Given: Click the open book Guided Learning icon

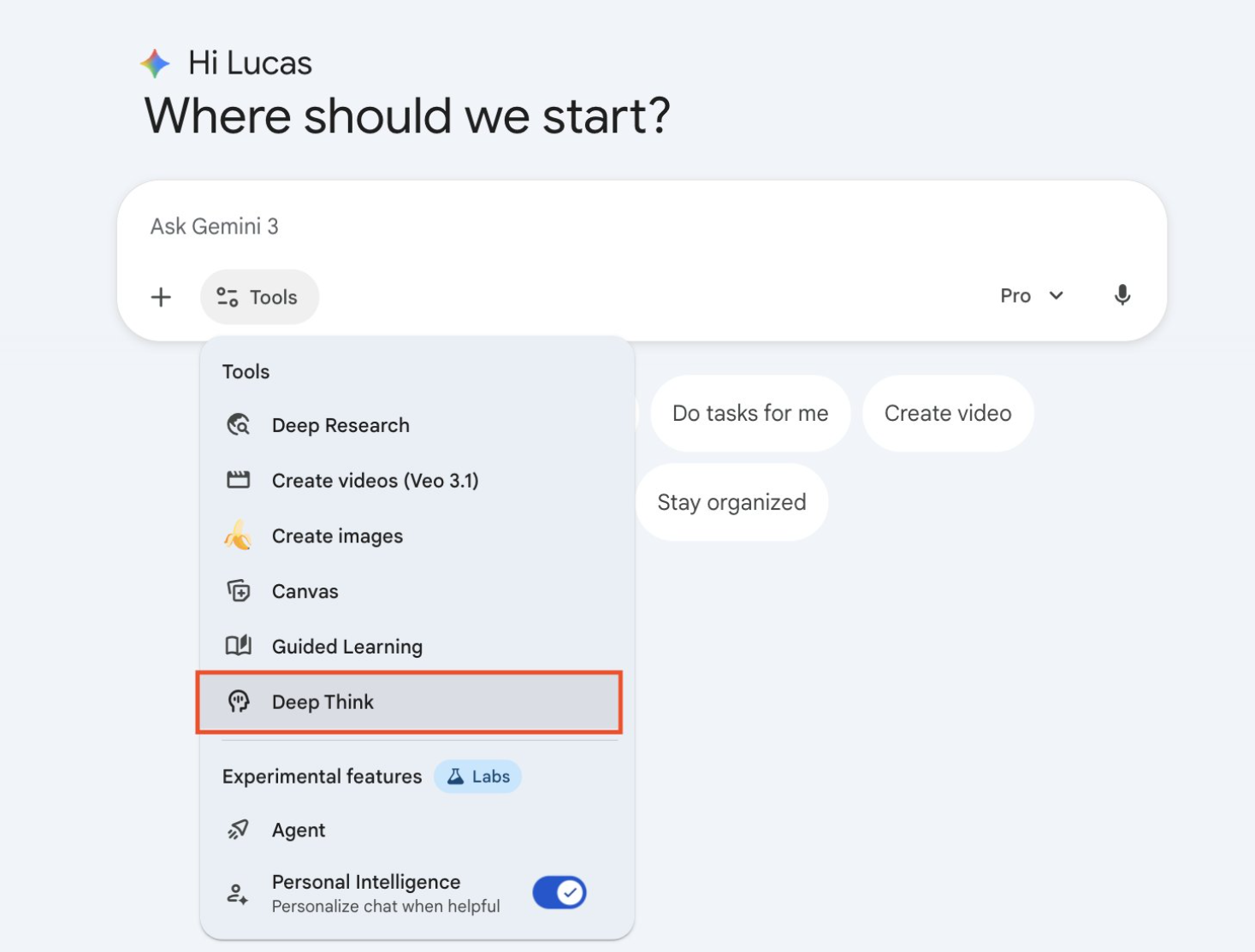Looking at the screenshot, I should click(x=238, y=646).
